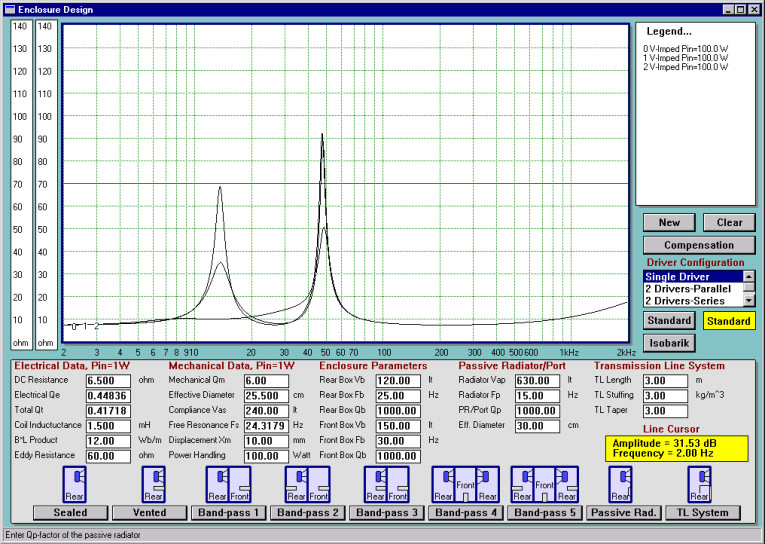This screenshot has width=765, height=544.
Task: Choose the Band-pass 3 enclosure icon
Action: pos(386,484)
